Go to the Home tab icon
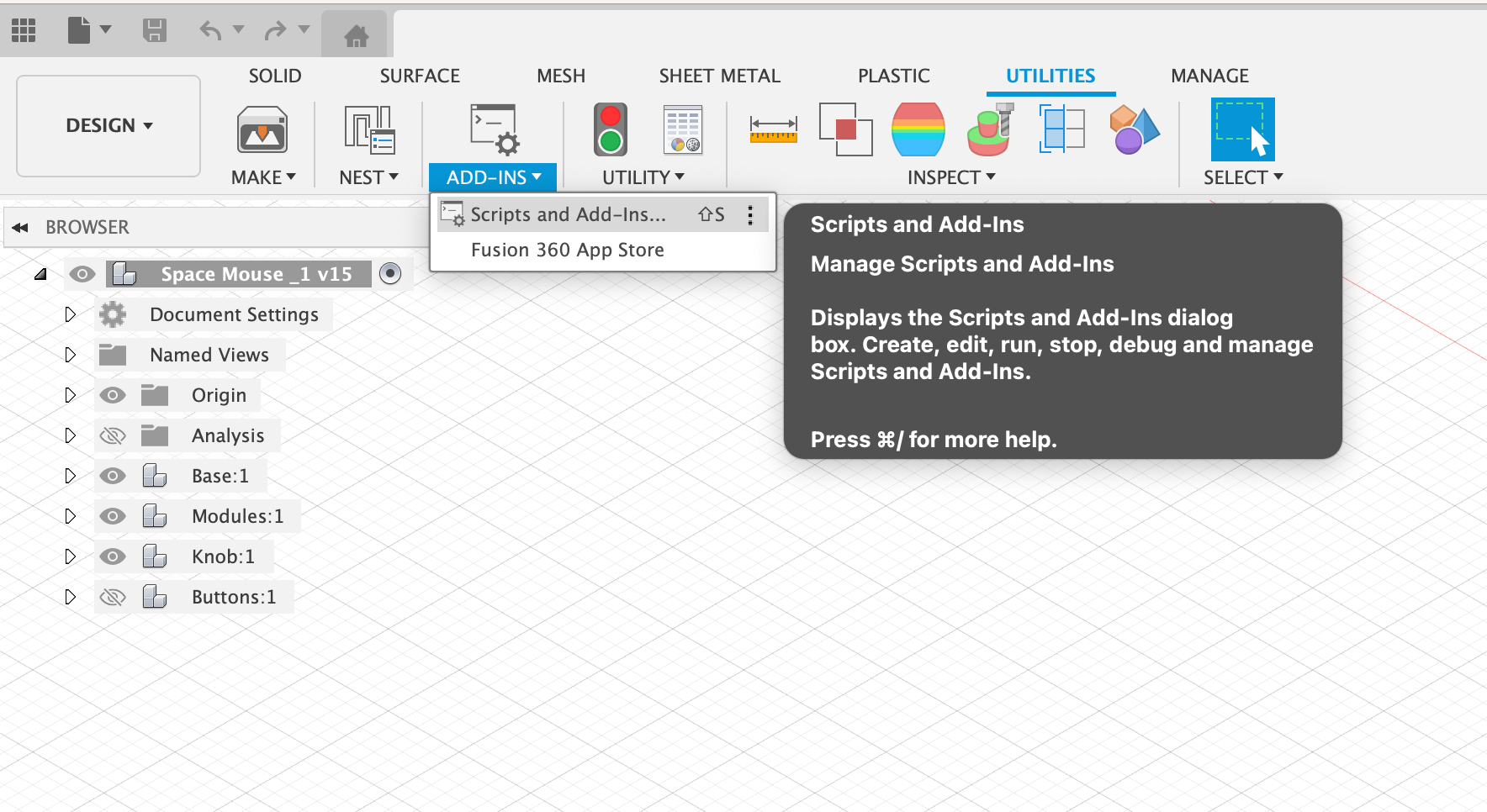The image size is (1487, 812). coord(356,35)
